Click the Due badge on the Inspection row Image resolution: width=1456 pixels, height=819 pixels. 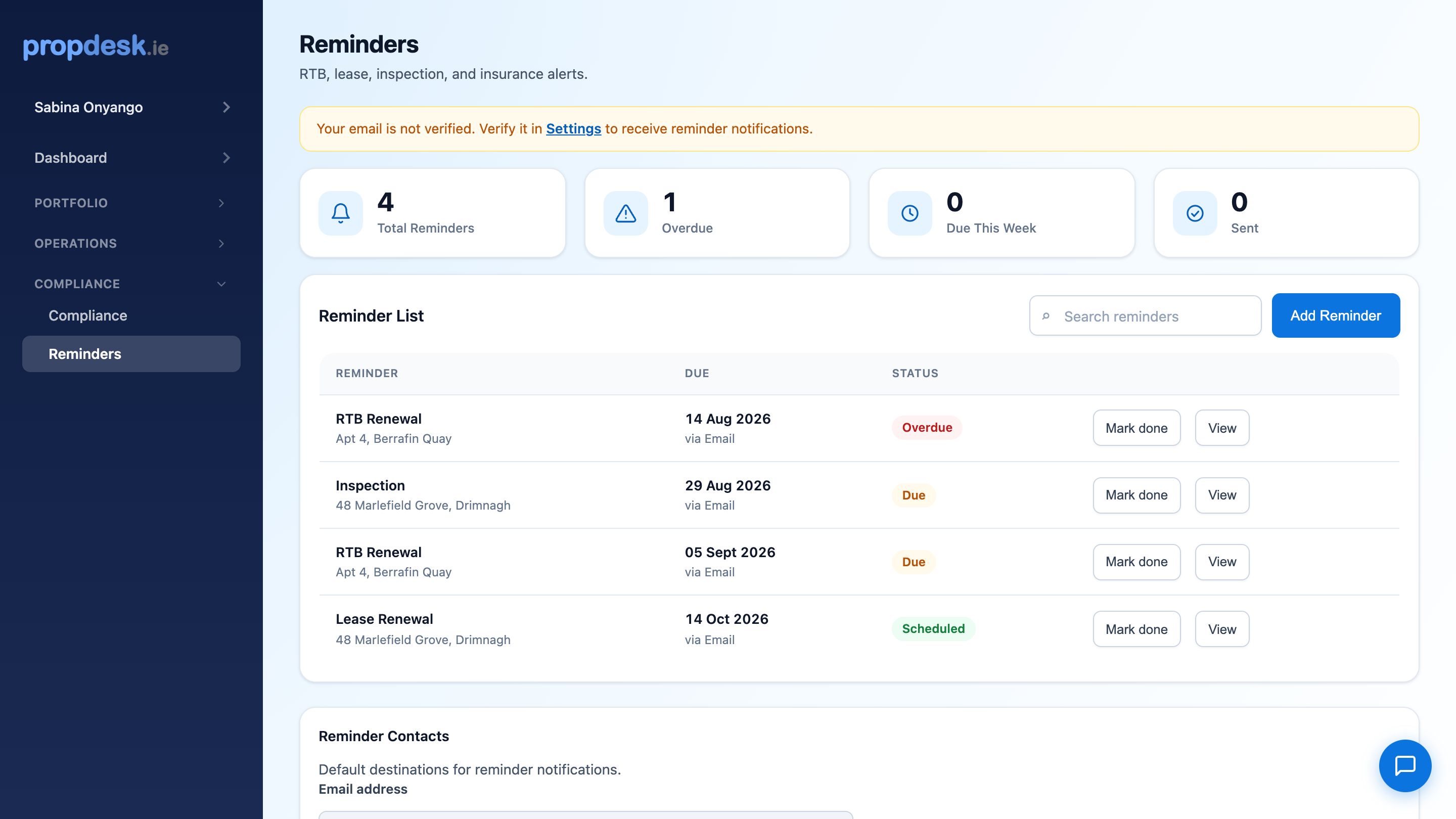point(914,495)
